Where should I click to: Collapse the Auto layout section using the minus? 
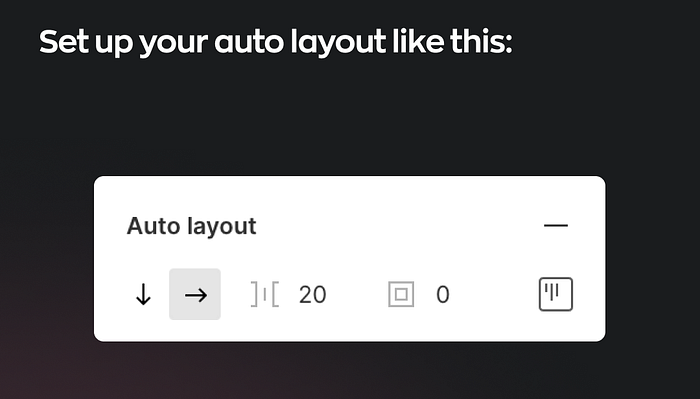click(x=556, y=225)
